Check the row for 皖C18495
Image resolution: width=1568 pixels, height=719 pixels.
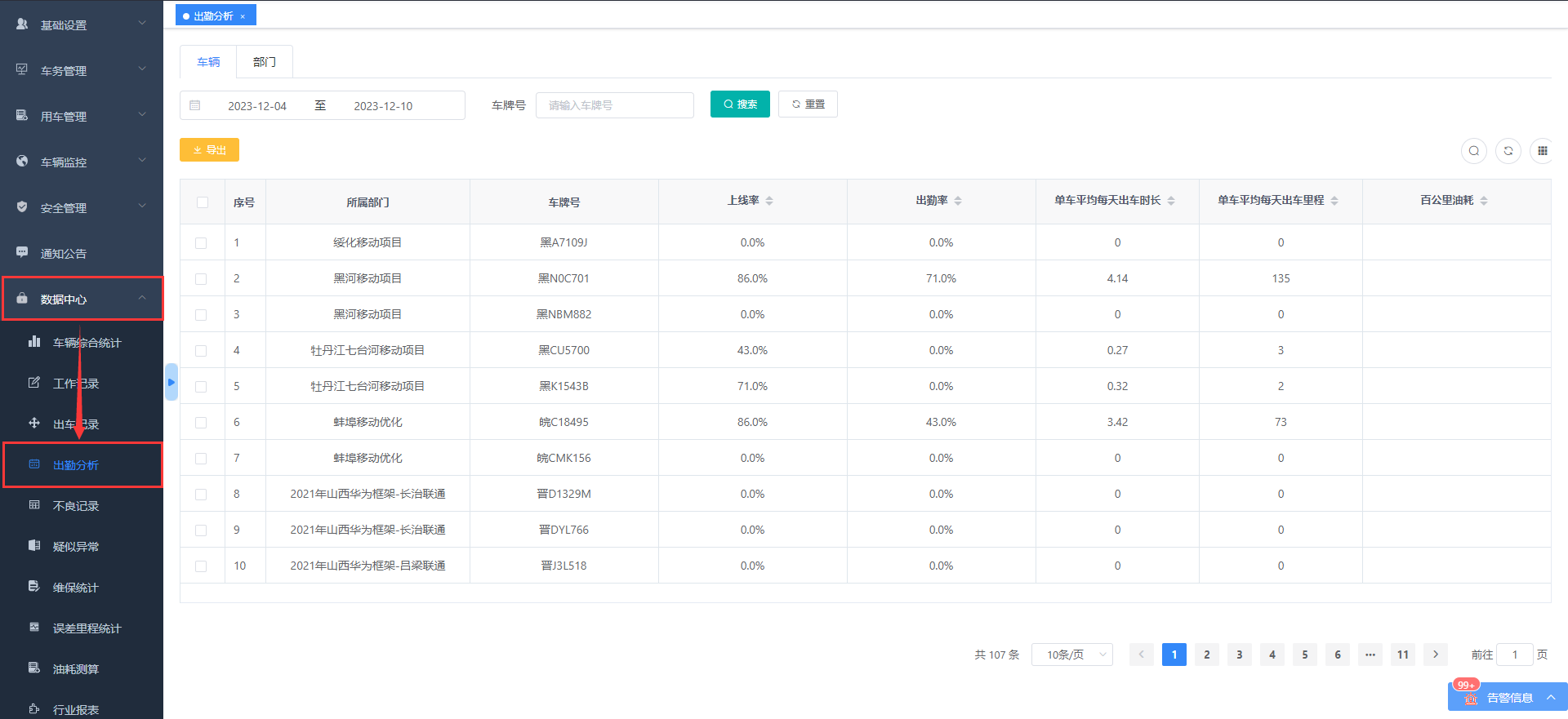(201, 423)
